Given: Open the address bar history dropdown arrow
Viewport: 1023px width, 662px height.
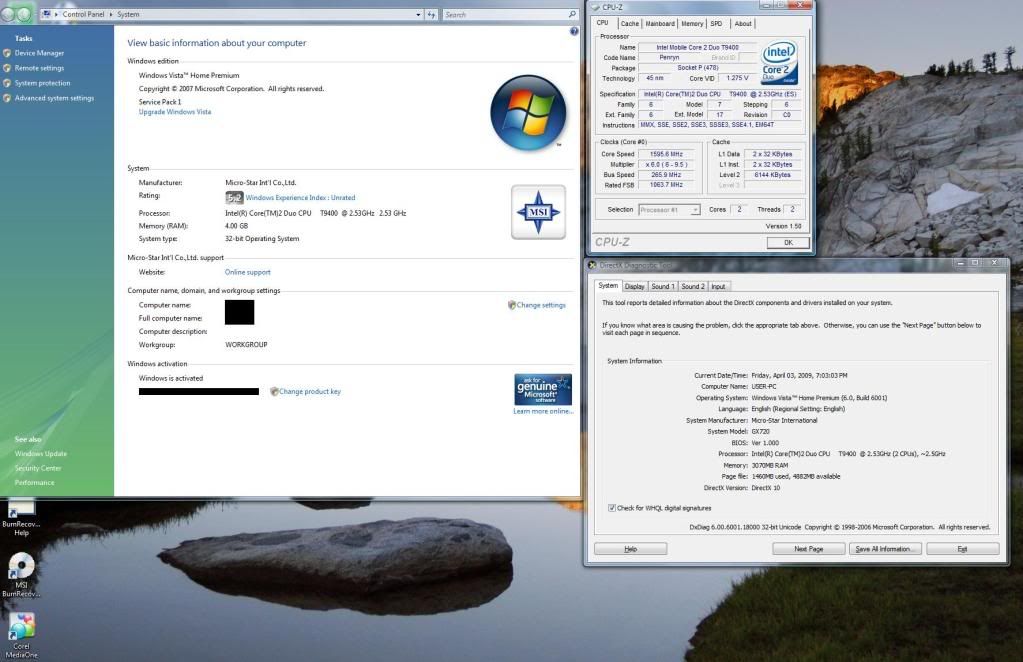Looking at the screenshot, I should pos(418,14).
